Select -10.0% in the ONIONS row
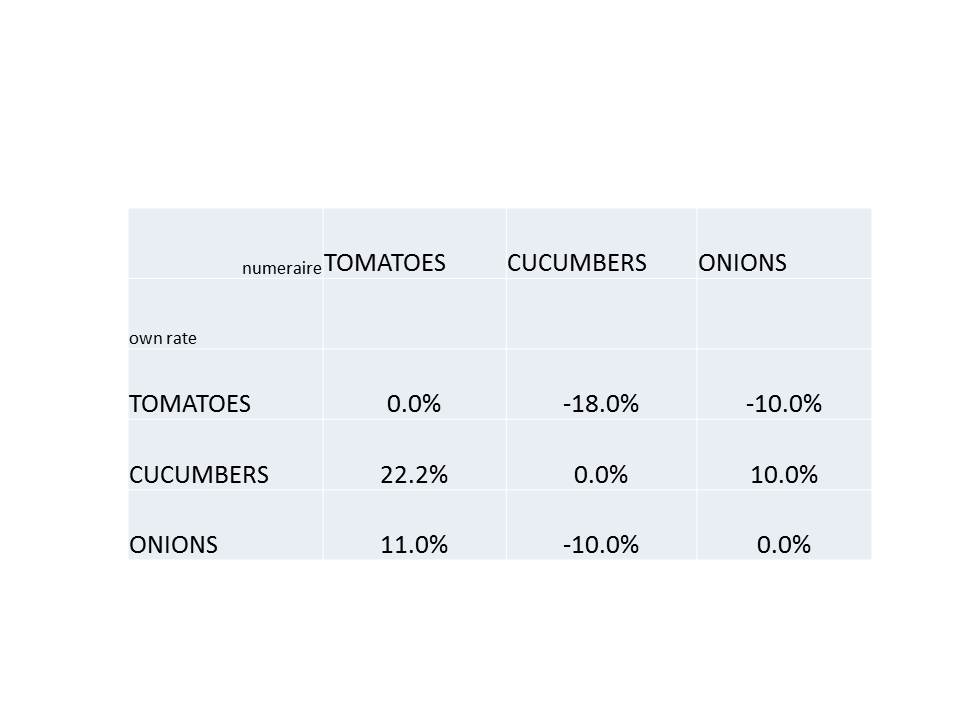Image resolution: width=960 pixels, height=720 pixels. click(601, 544)
